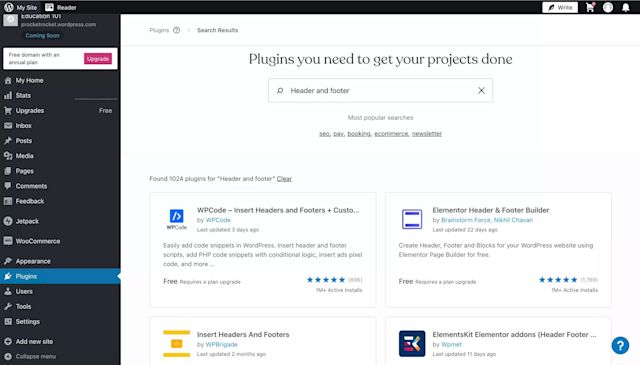Image resolution: width=640 pixels, height=365 pixels.
Task: Click the user profile avatar icon
Action: pos(608,7)
